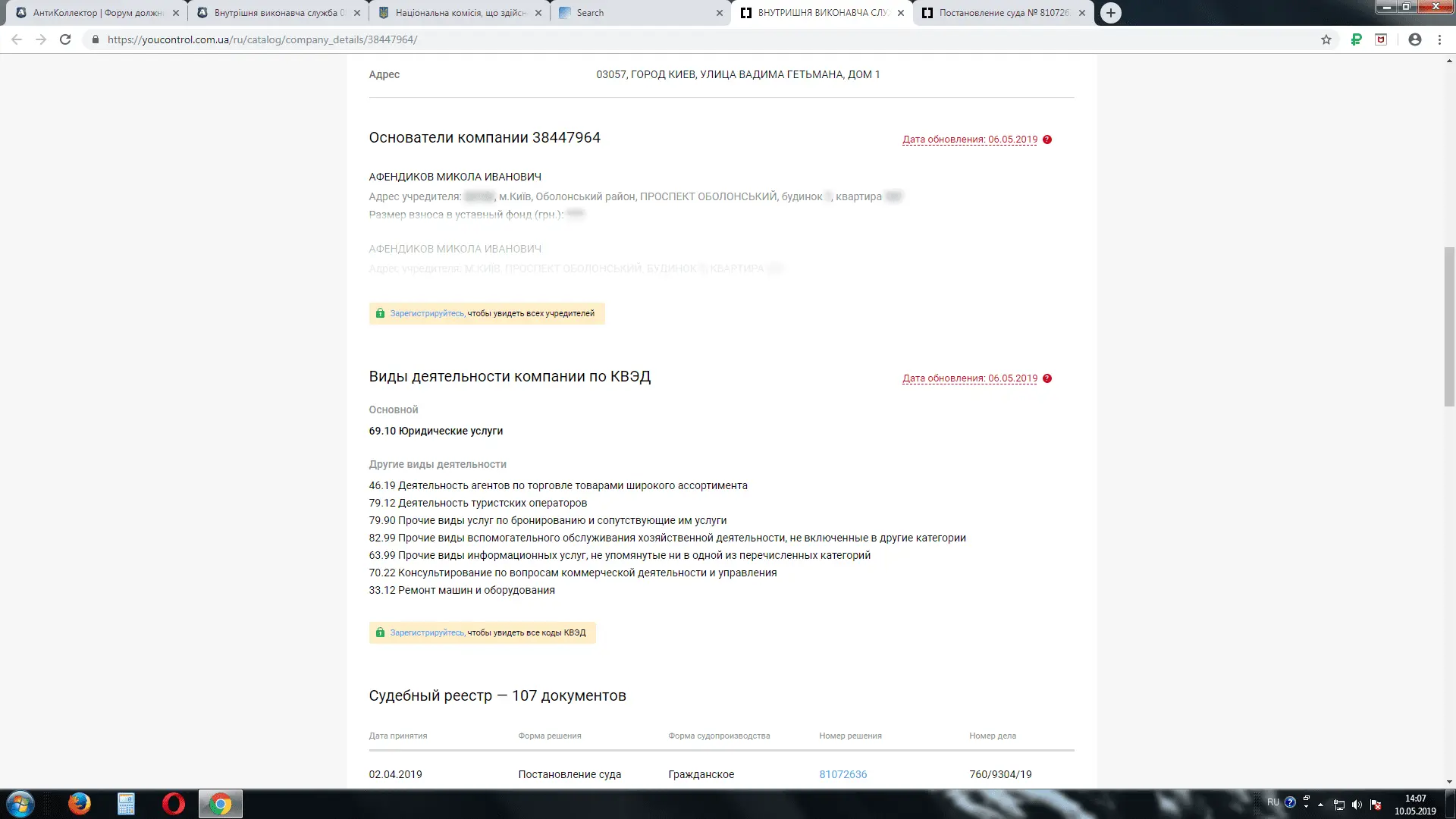Image resolution: width=1456 pixels, height=819 pixels.
Task: Open the Chrome profile avatar icon
Action: pos(1415,39)
